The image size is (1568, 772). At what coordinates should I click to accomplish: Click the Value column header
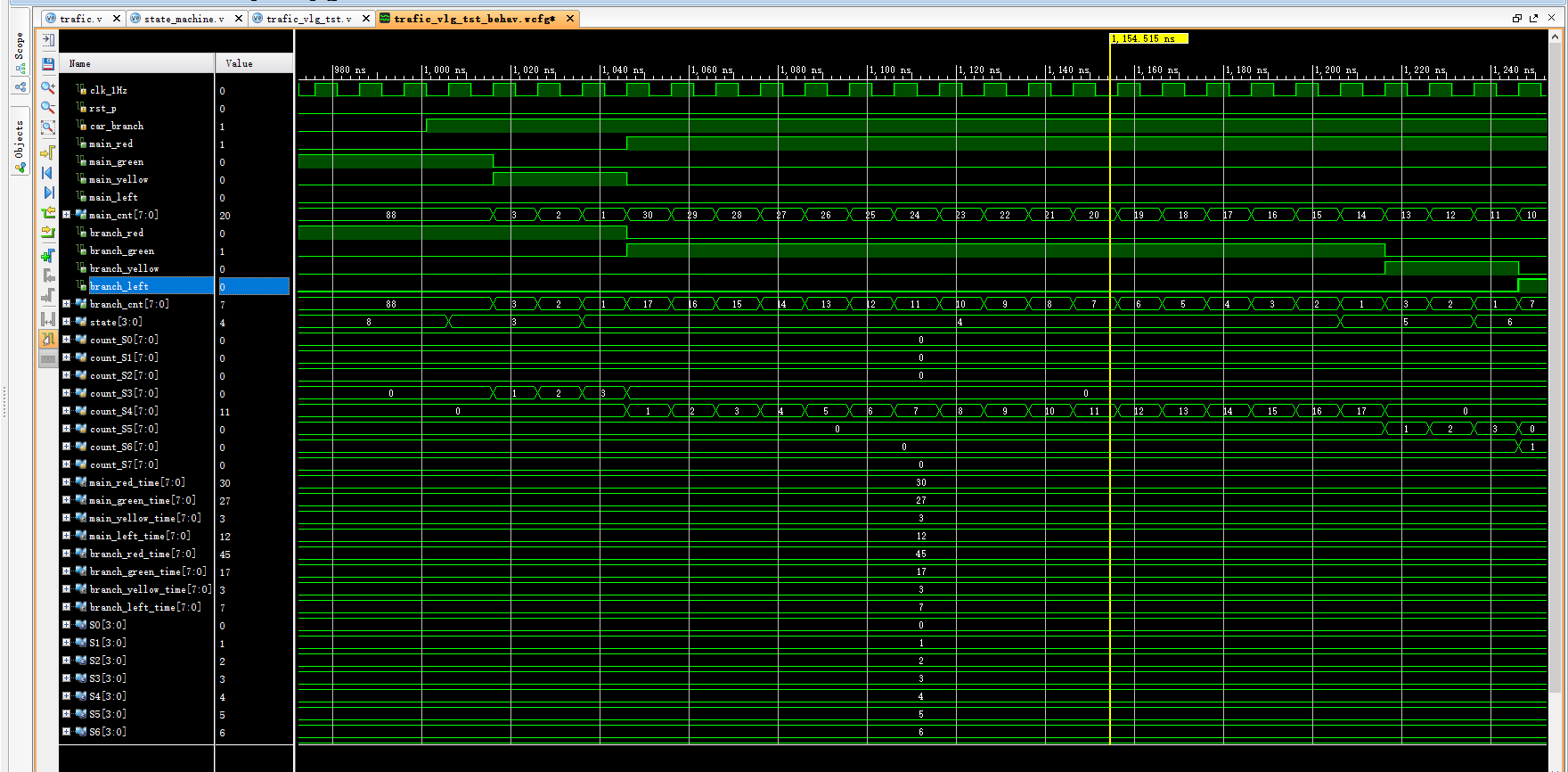(255, 63)
